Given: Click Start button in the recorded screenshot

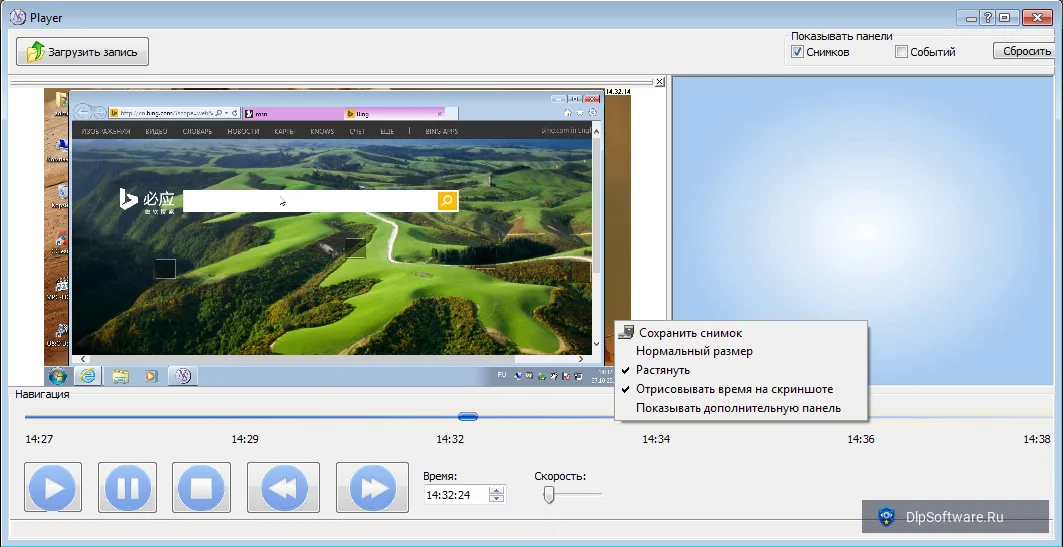Looking at the screenshot, I should coord(58,376).
